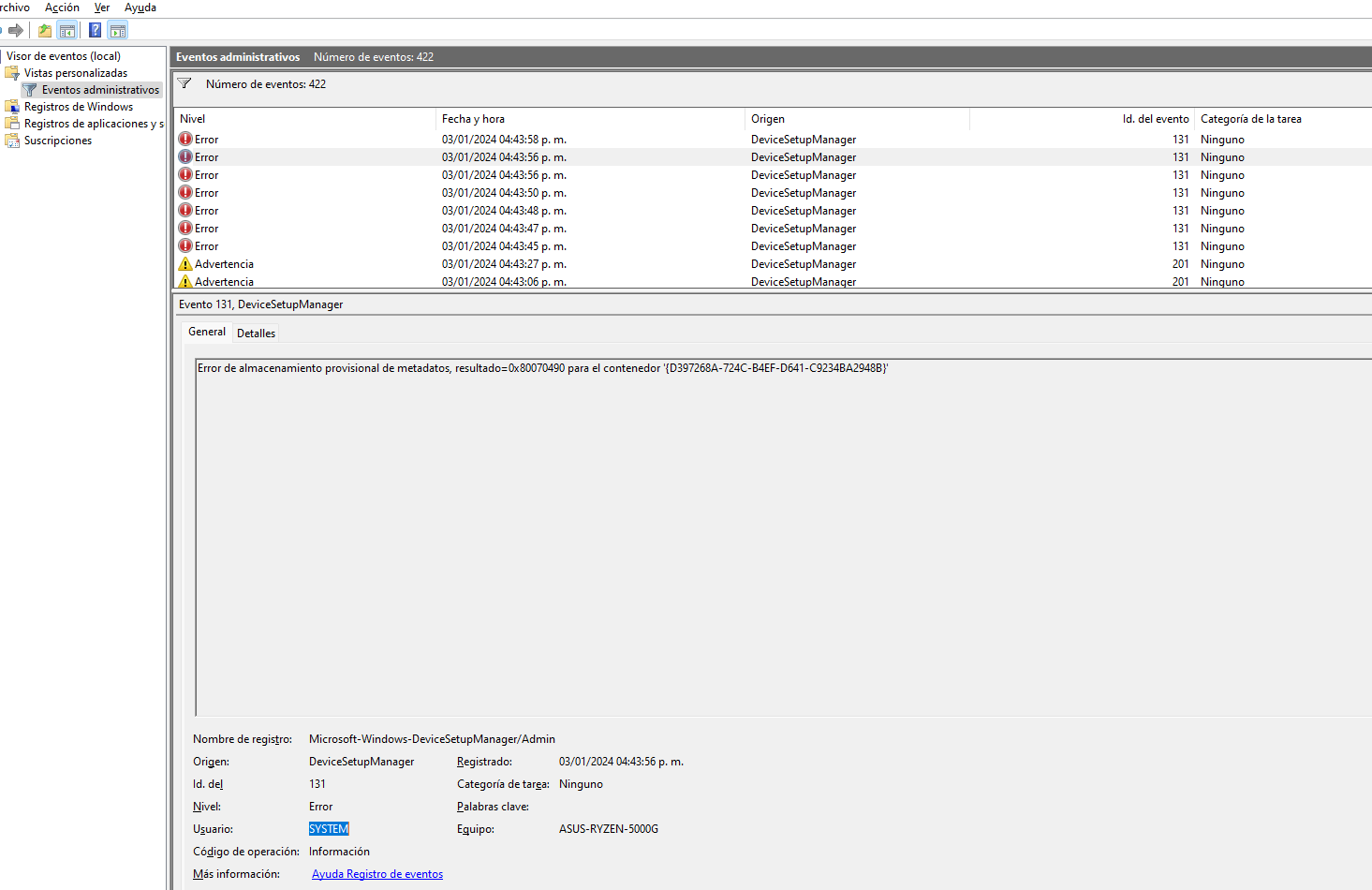Click the Microsoft-Windows-DeviceSetupManager/Admin log name value
Viewport: 1372px width, 890px height.
coord(432,739)
